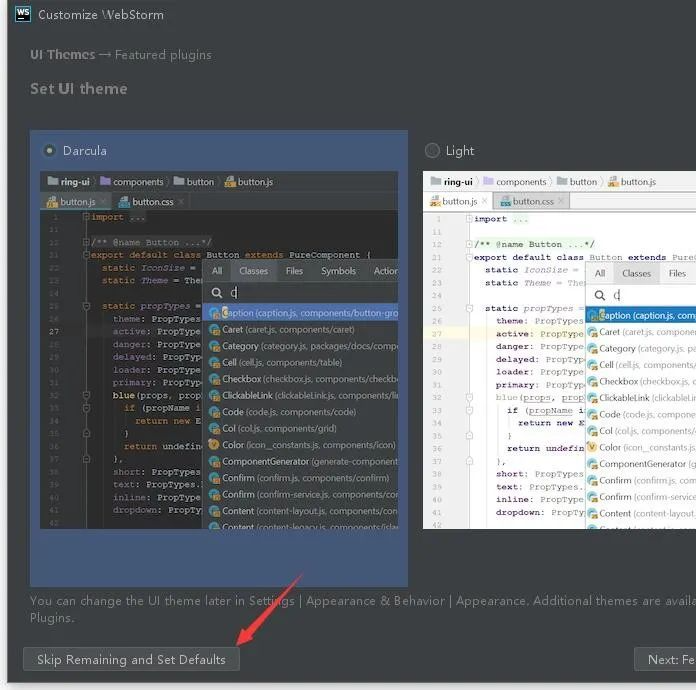The width and height of the screenshot is (696, 690).
Task: Click the All tab in Light preview
Action: (x=600, y=273)
